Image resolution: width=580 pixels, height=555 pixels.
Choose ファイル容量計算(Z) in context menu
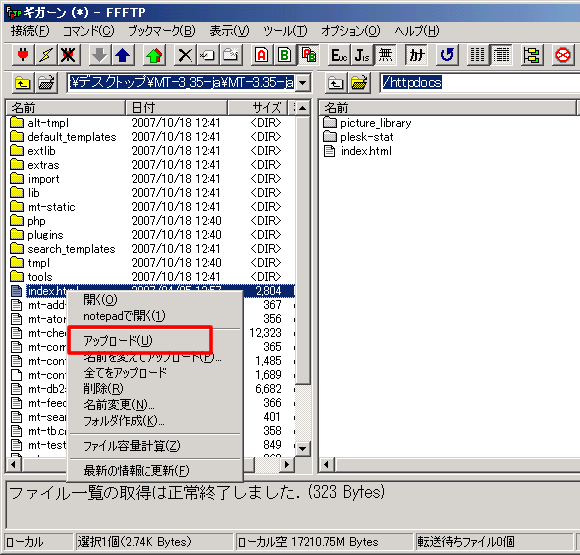[x=155, y=446]
